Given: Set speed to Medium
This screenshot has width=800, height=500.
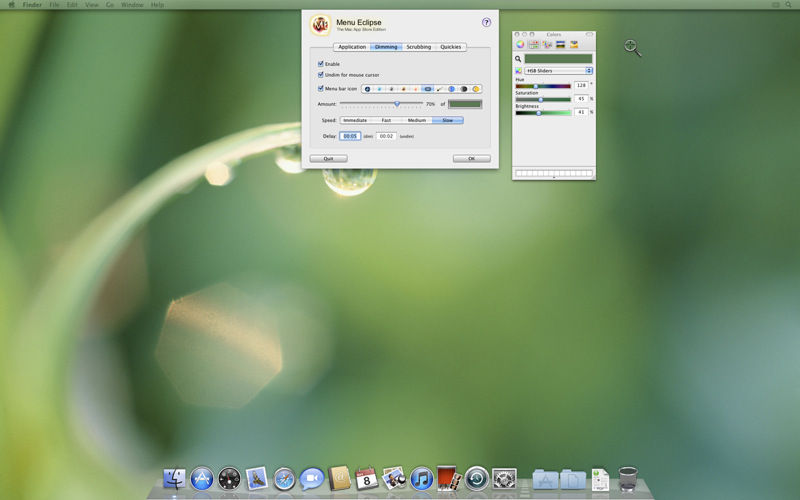Looking at the screenshot, I should pyautogui.click(x=417, y=120).
